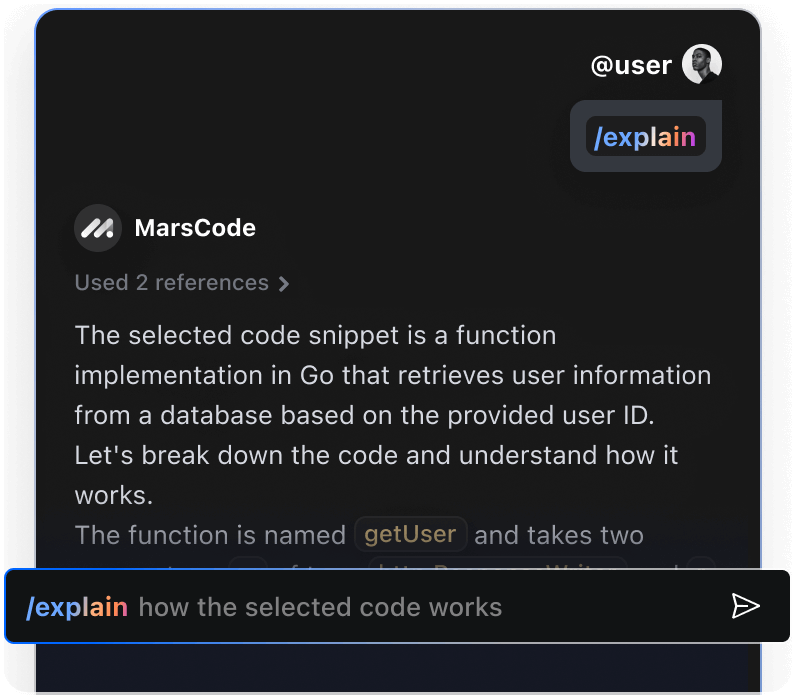Click the /explain command in input box
The height and width of the screenshot is (695, 795).
point(77,607)
